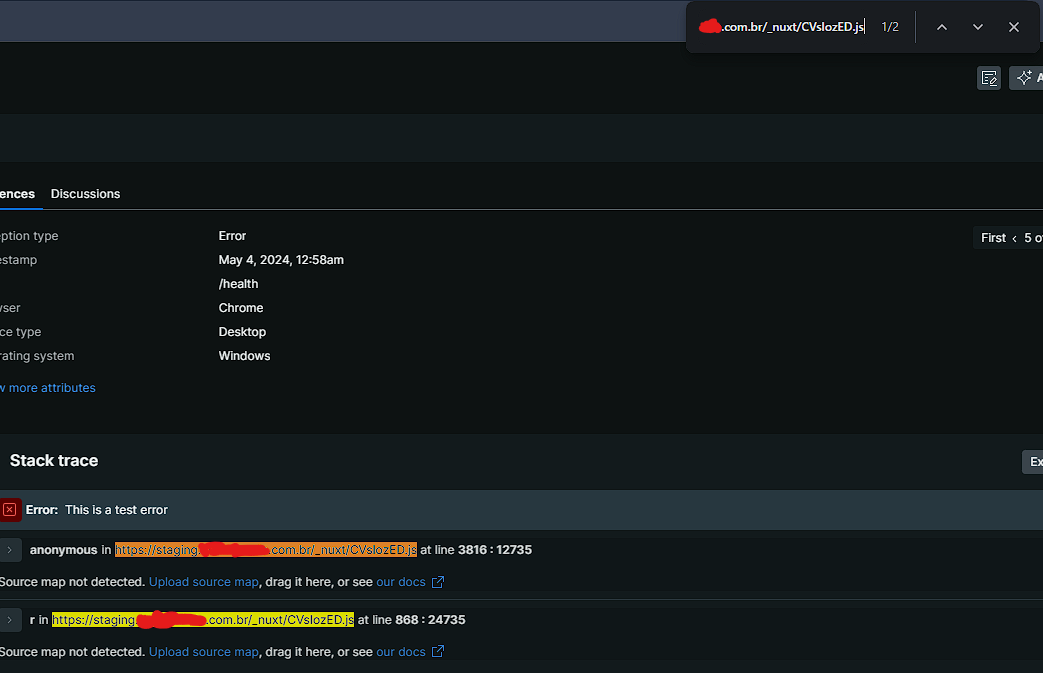Click the '1/2' match counter

point(890,27)
